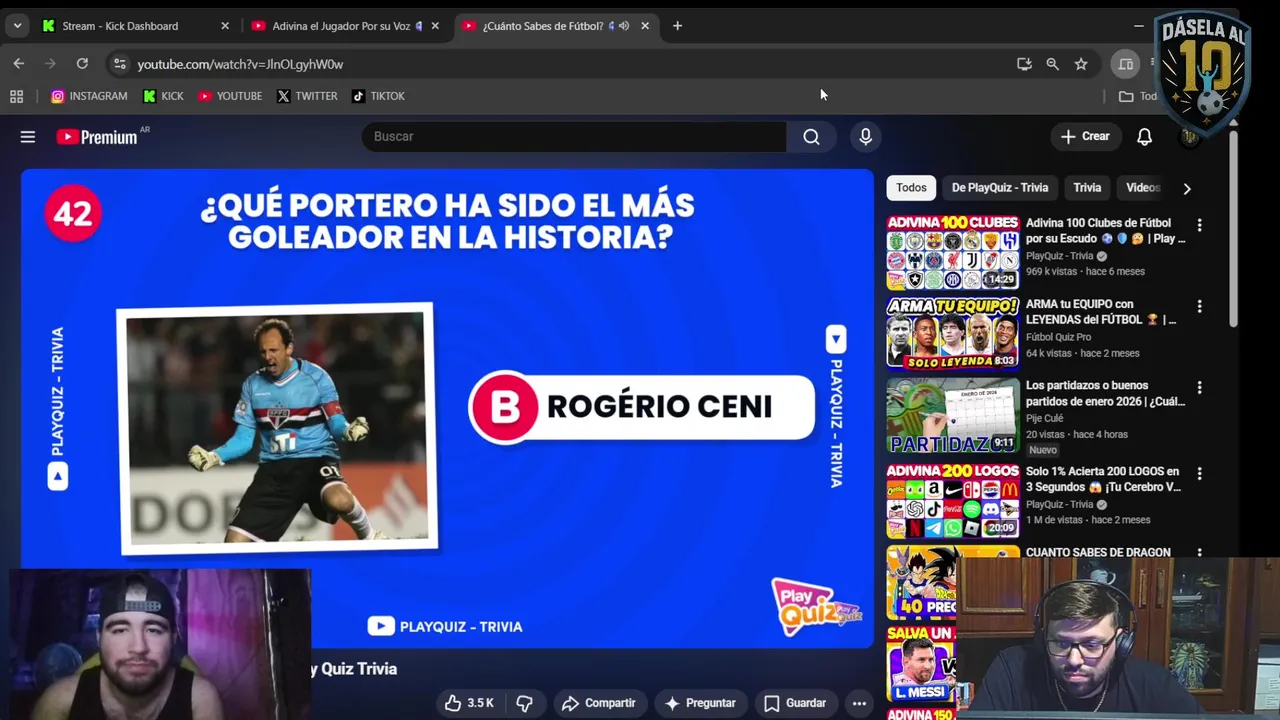The width and height of the screenshot is (1280, 720).
Task: Select the De PlayQuiz - Trivia chip
Action: click(x=1000, y=188)
